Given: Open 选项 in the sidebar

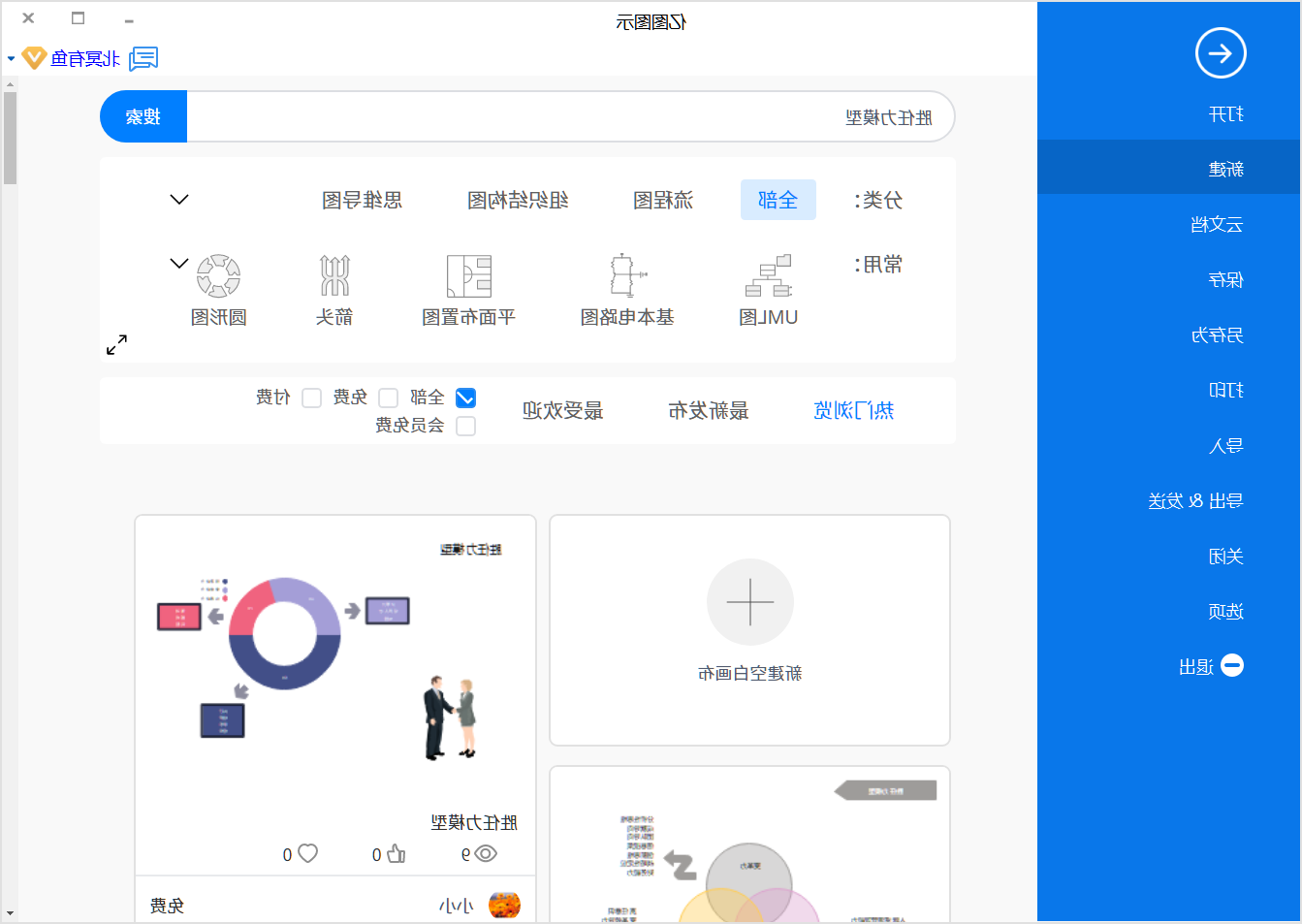Looking at the screenshot, I should (x=1226, y=611).
